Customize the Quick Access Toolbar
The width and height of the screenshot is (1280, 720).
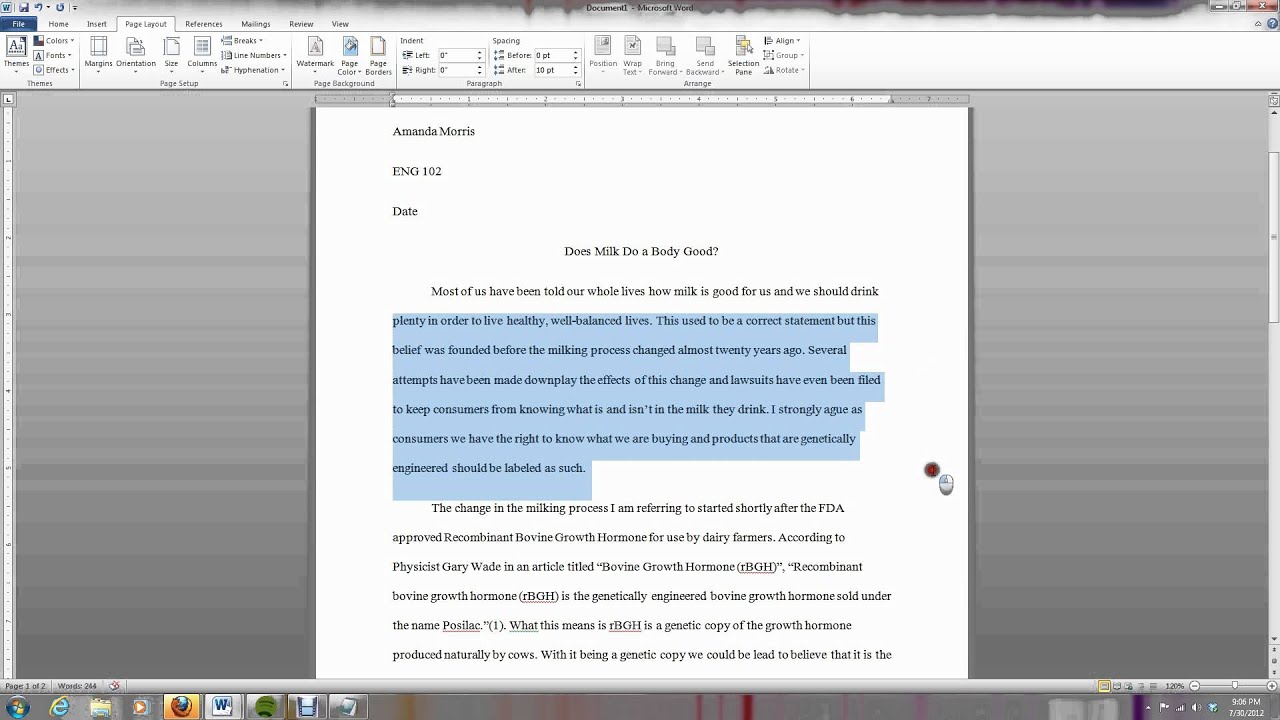tap(74, 7)
